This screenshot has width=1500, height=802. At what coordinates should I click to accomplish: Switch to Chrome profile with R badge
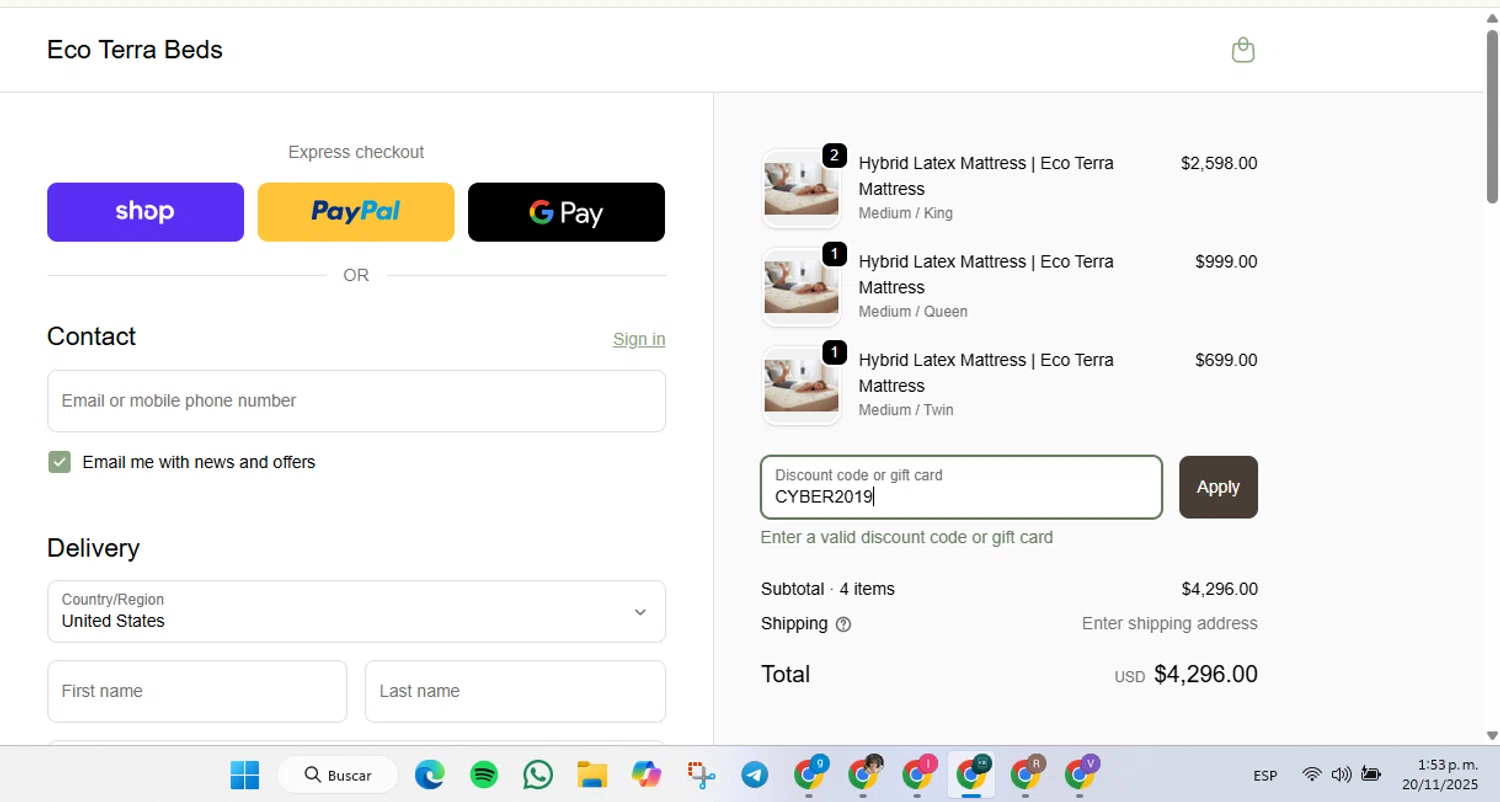1026,773
